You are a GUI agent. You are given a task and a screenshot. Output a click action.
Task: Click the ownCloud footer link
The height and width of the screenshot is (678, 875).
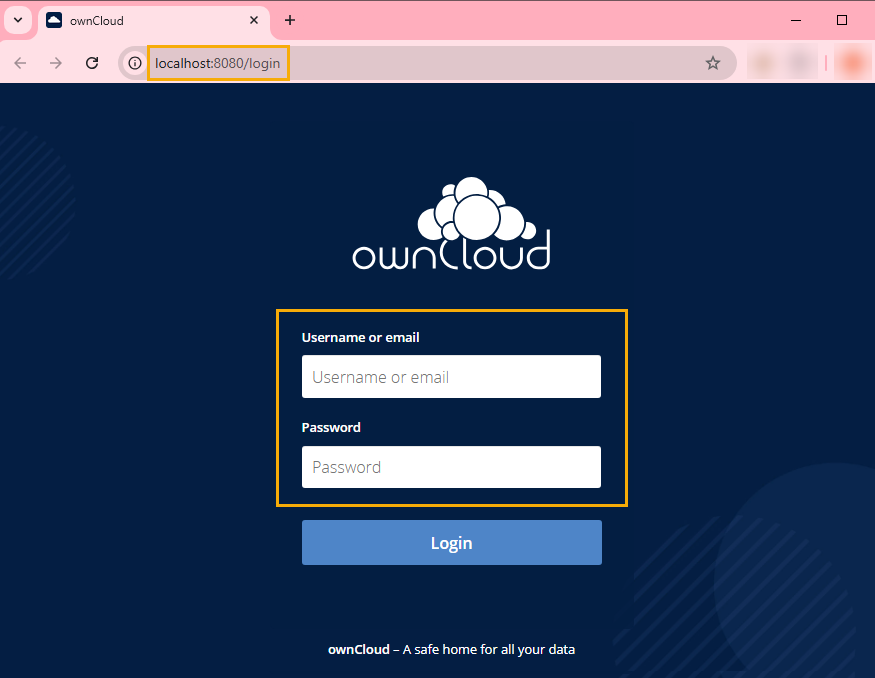(x=359, y=650)
